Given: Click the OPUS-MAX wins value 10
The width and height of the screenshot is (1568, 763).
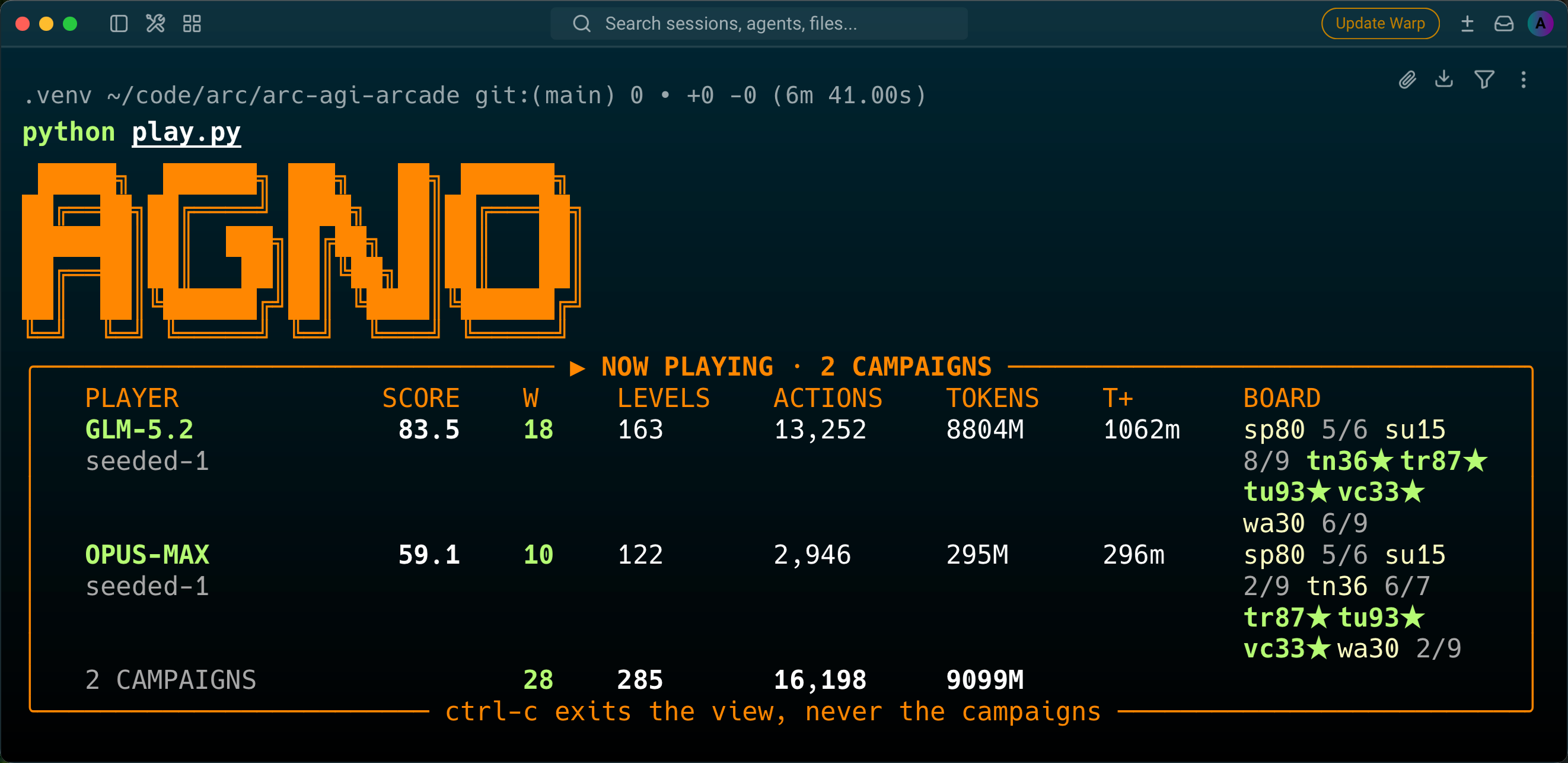Looking at the screenshot, I should pyautogui.click(x=538, y=555).
